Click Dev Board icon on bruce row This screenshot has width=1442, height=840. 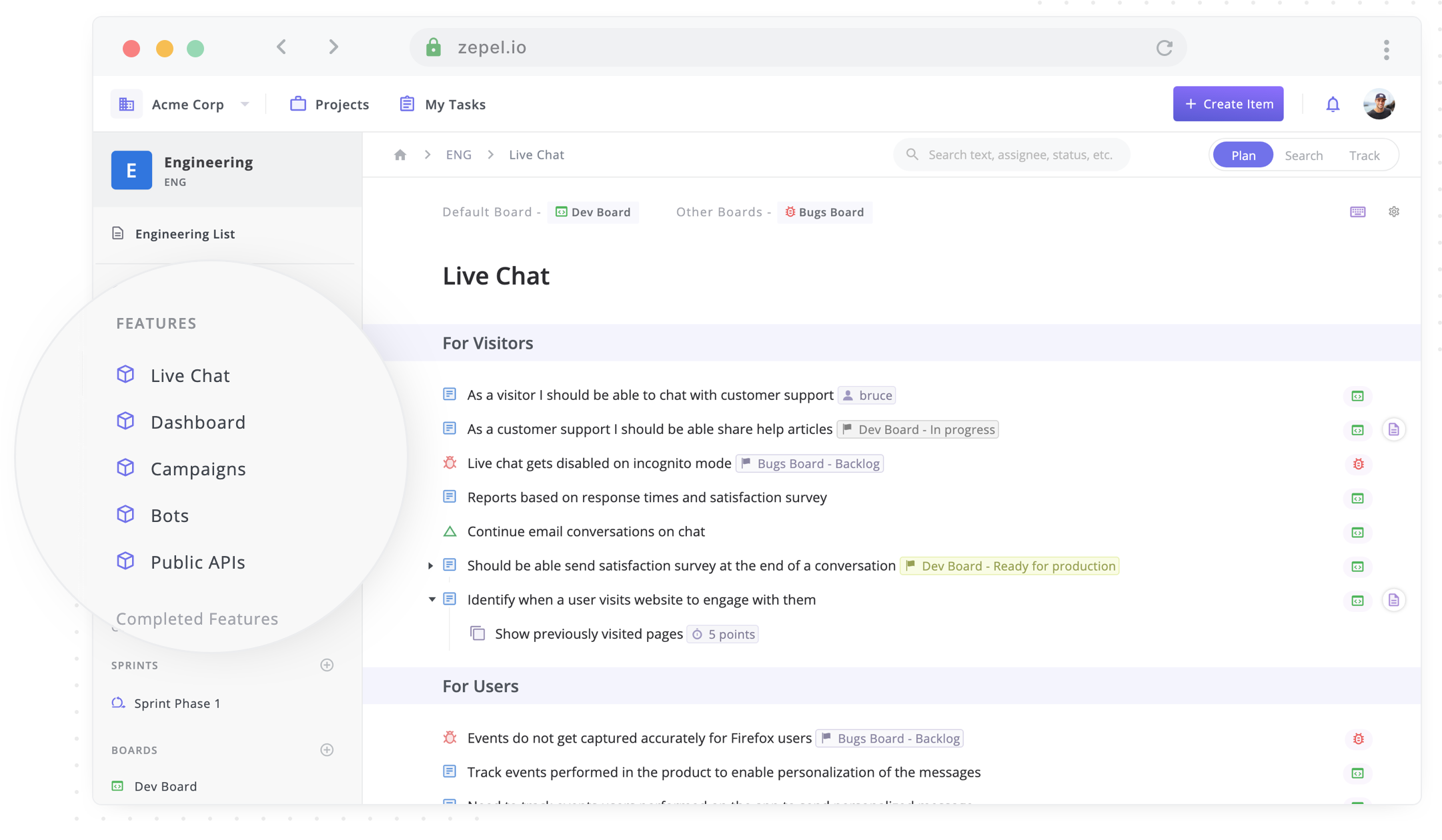1357,396
